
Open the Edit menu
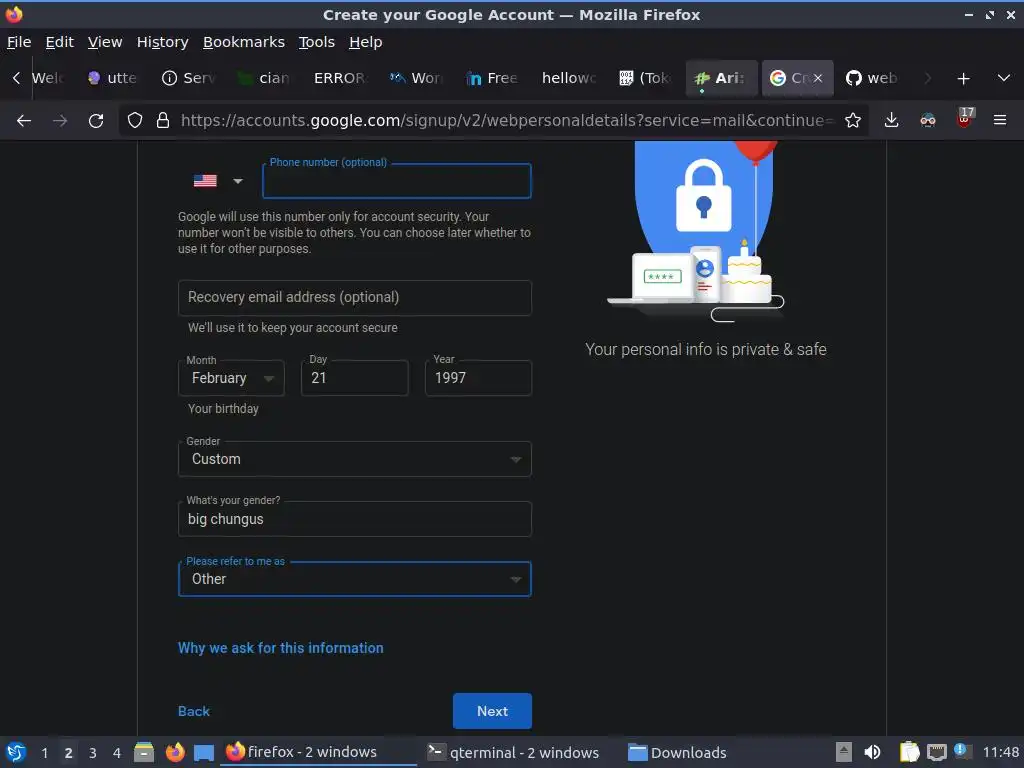(59, 42)
